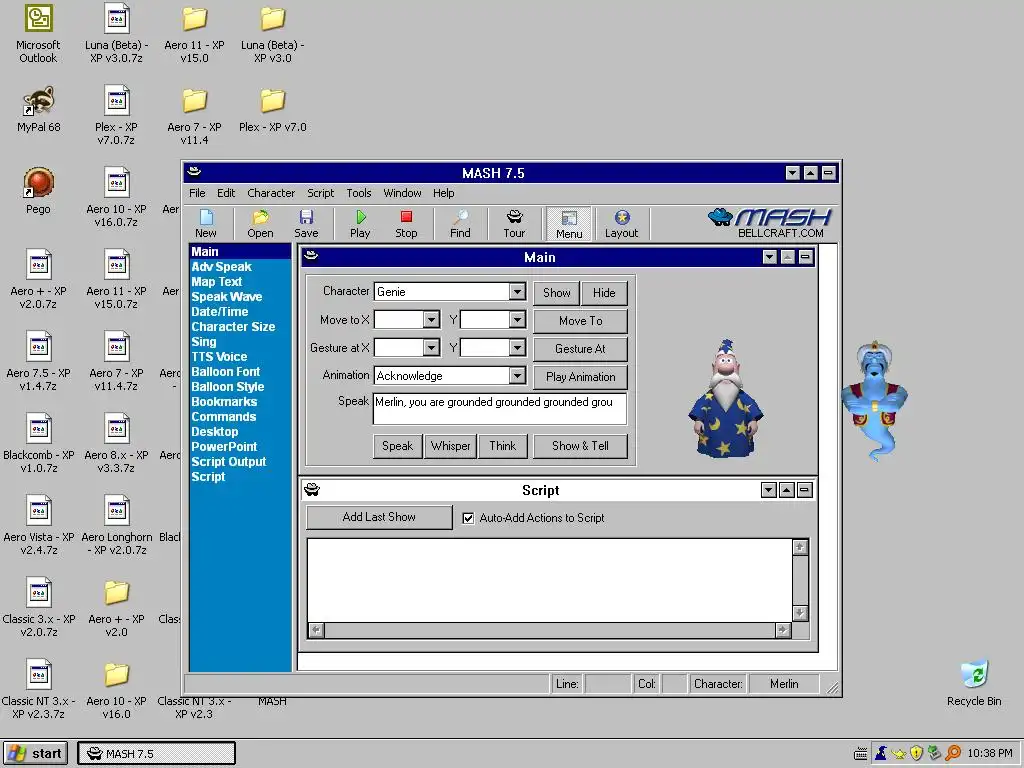
Task: Click the Layout toolbar icon
Action: click(x=621, y=223)
